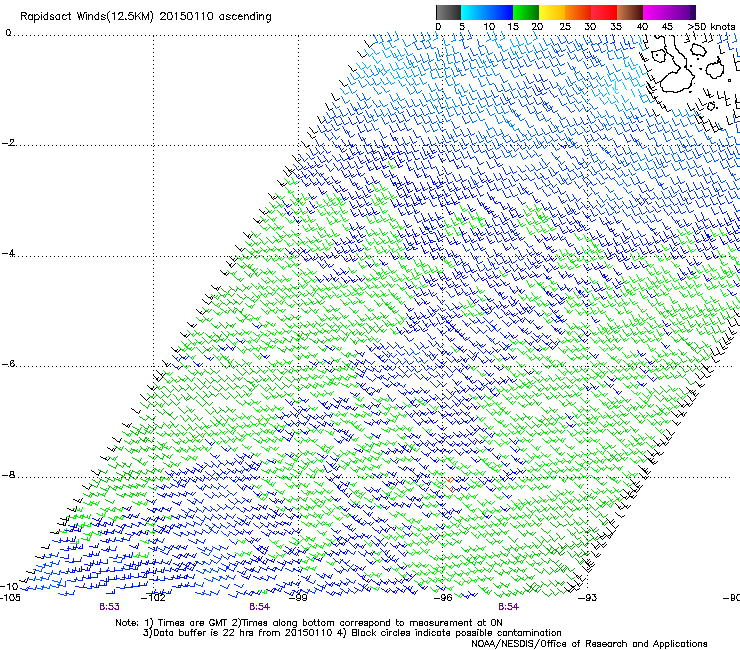Screen dimensions: 740x650
Task: Click the 'Data buffer is 22 hrs' note line
Action: pyautogui.click(x=352, y=633)
